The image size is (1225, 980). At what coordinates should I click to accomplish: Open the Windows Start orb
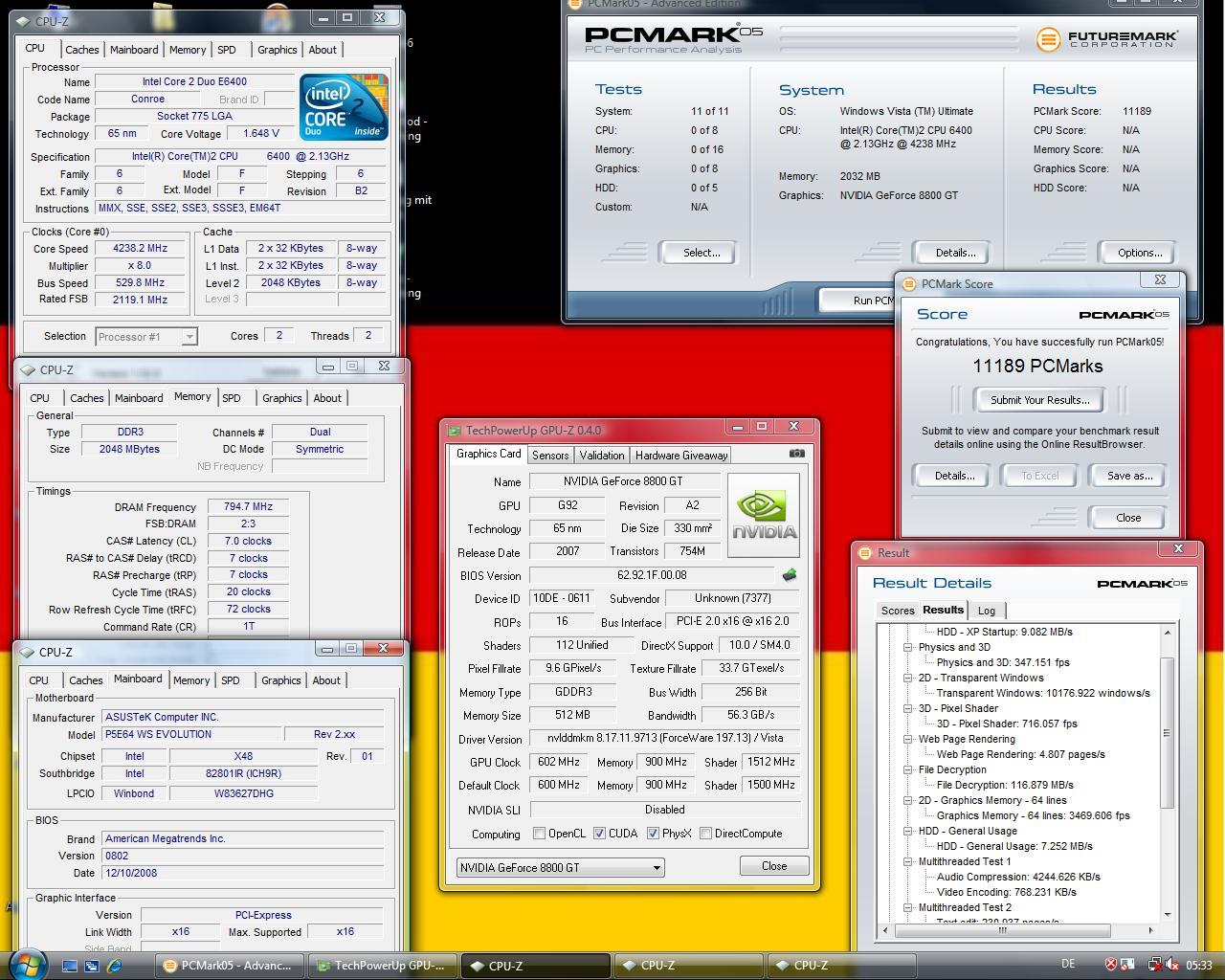(26, 964)
